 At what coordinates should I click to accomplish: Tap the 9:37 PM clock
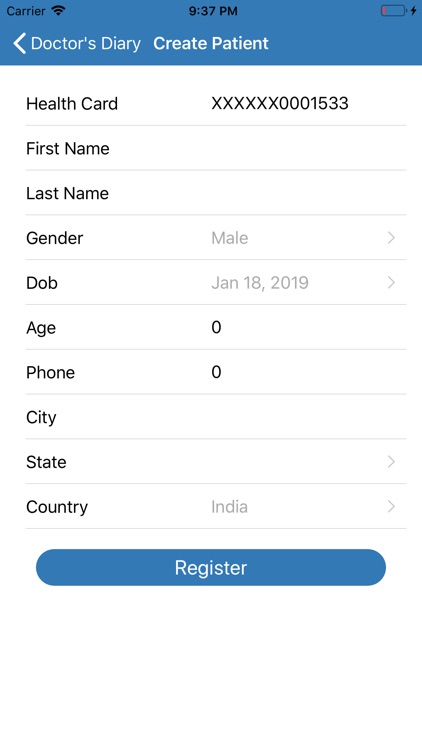[213, 11]
